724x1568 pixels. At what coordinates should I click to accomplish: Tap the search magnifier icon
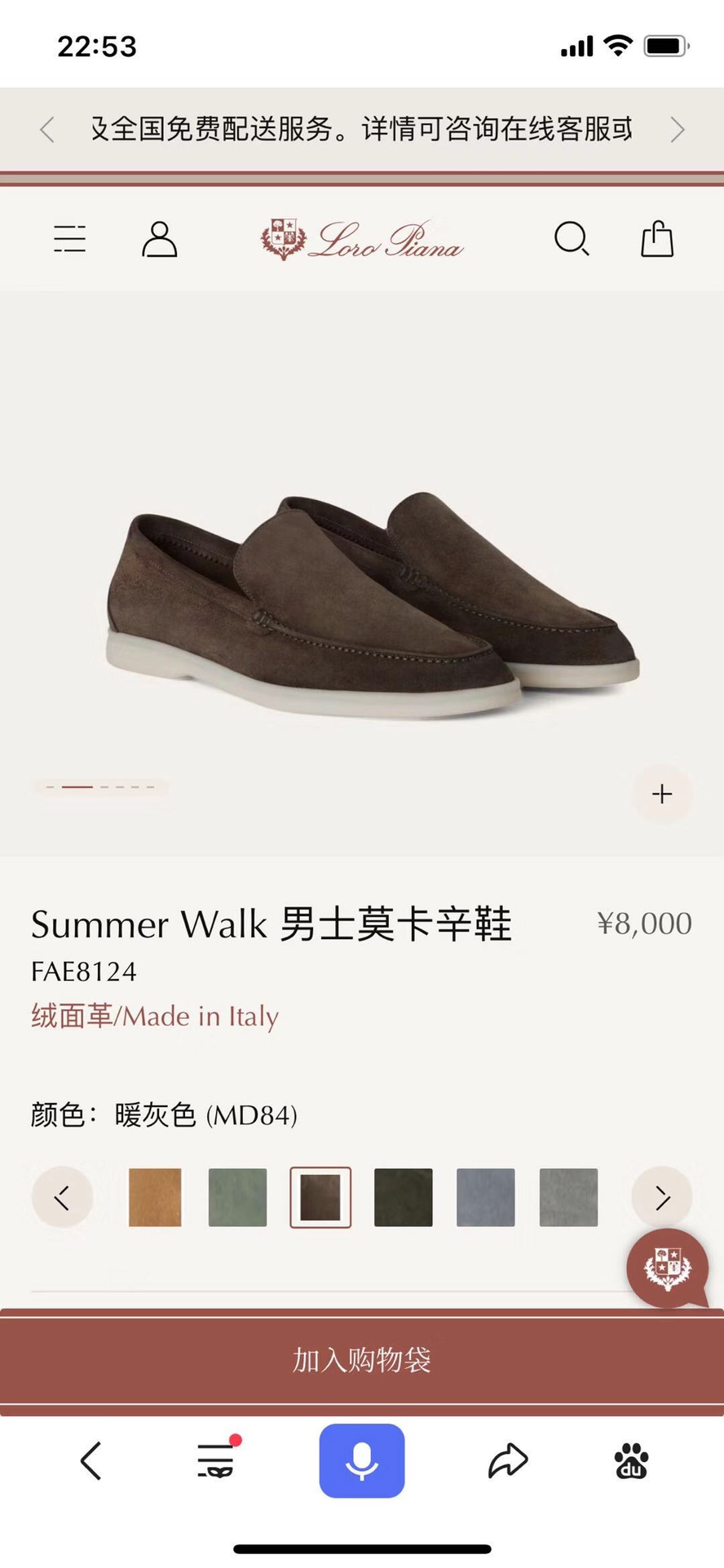(572, 239)
